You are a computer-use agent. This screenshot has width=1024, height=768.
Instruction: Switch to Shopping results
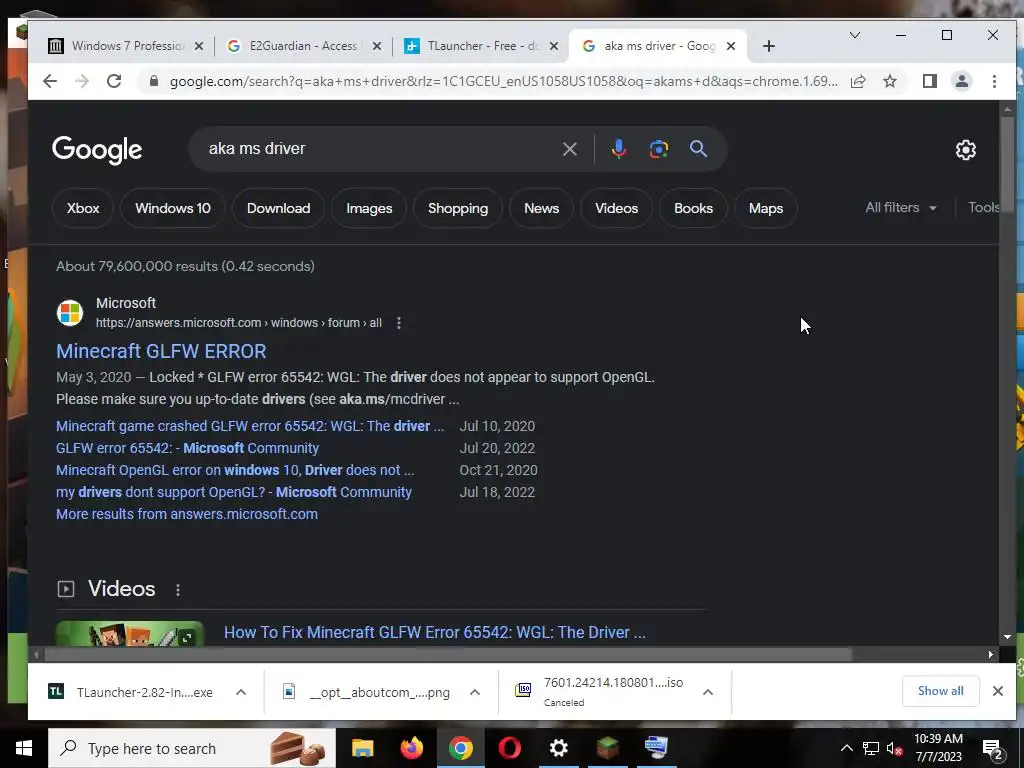click(x=458, y=208)
